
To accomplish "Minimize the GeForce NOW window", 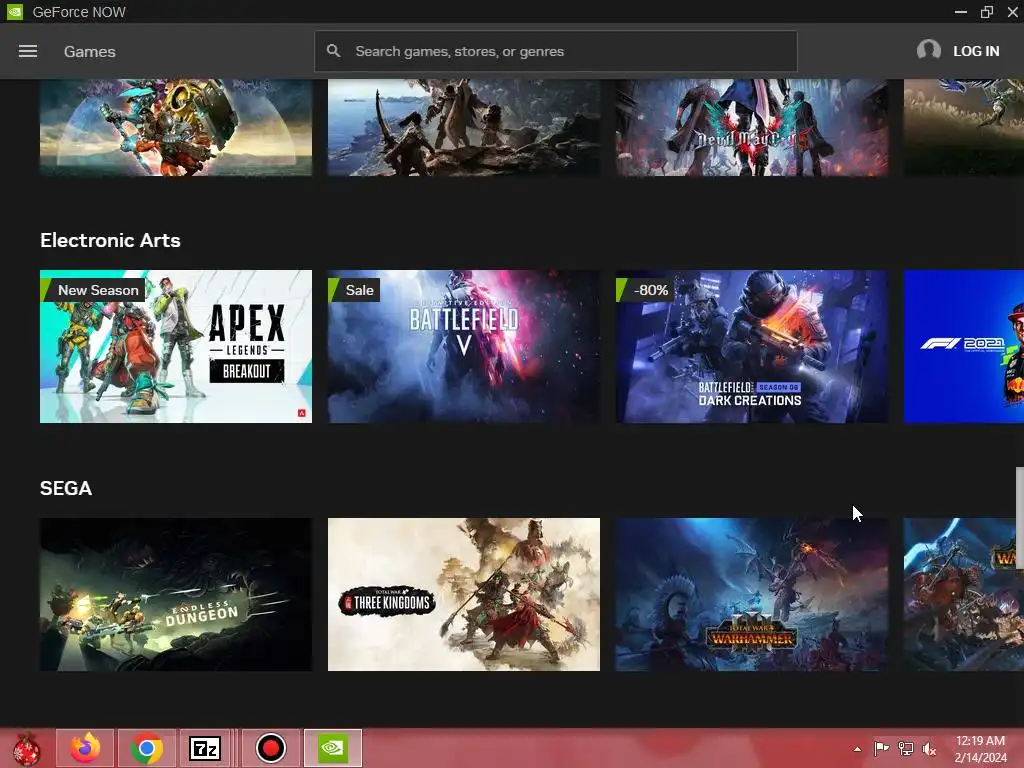I will coord(961,12).
